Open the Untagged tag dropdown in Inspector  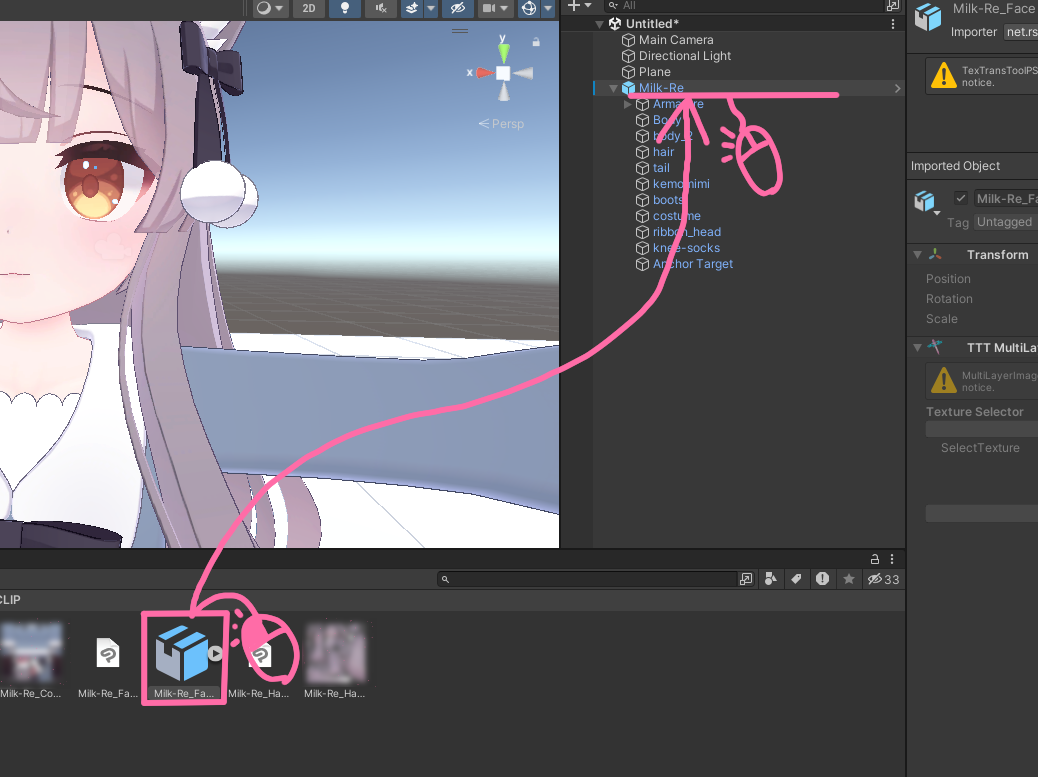[x=1004, y=221]
